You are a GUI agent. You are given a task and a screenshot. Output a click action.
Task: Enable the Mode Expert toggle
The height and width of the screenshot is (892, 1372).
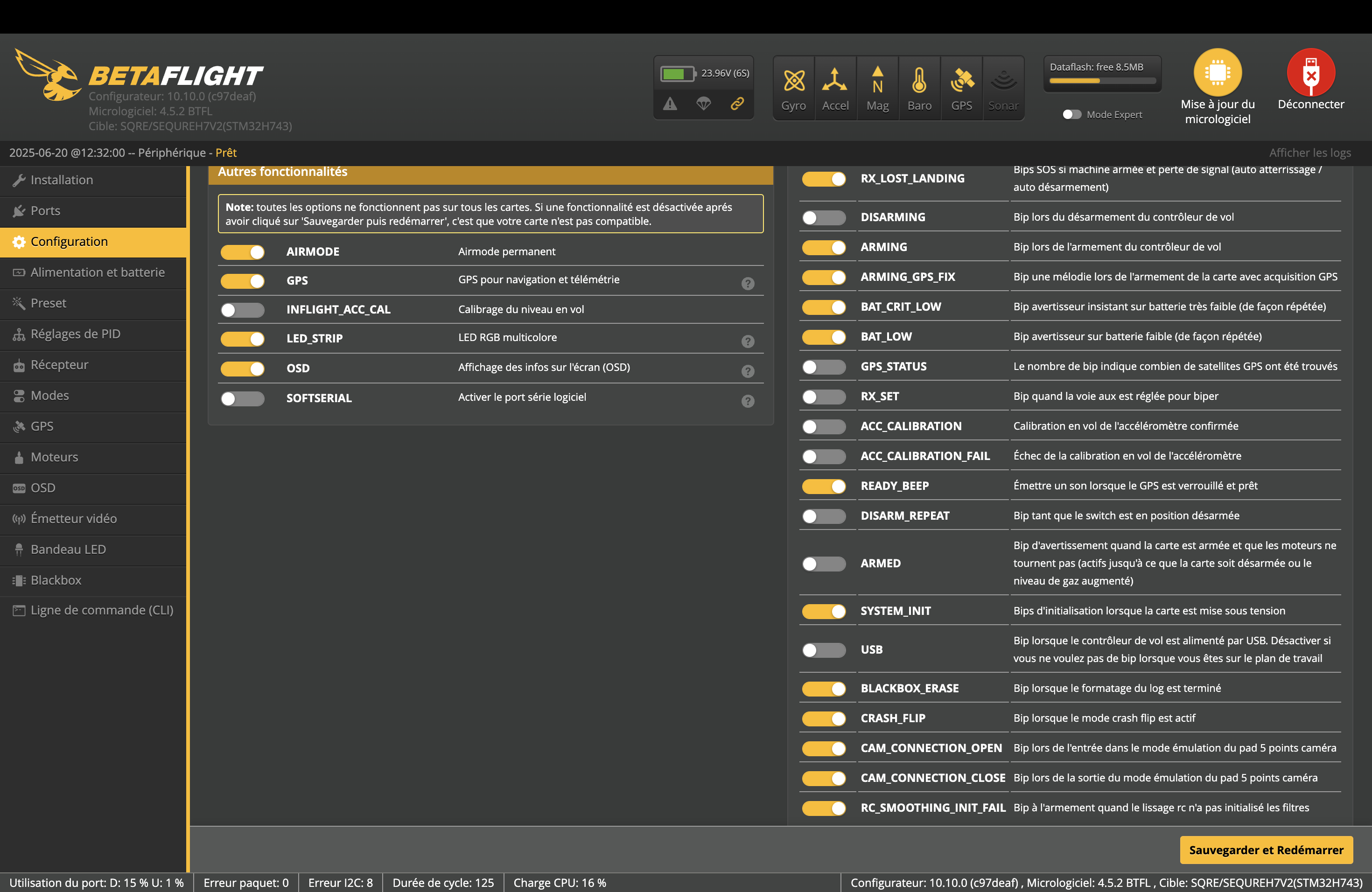pos(1071,115)
